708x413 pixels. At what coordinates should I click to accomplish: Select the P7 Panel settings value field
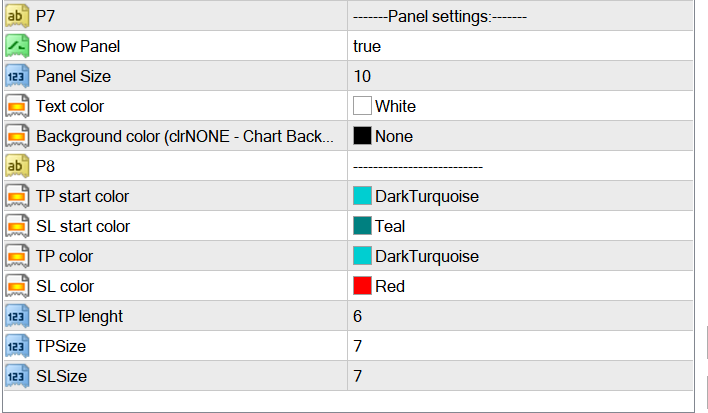[520, 16]
